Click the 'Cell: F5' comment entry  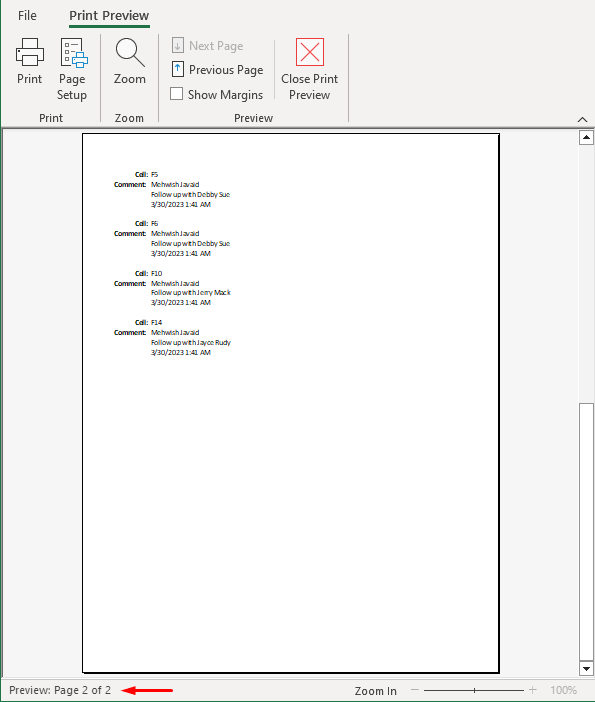click(x=146, y=175)
